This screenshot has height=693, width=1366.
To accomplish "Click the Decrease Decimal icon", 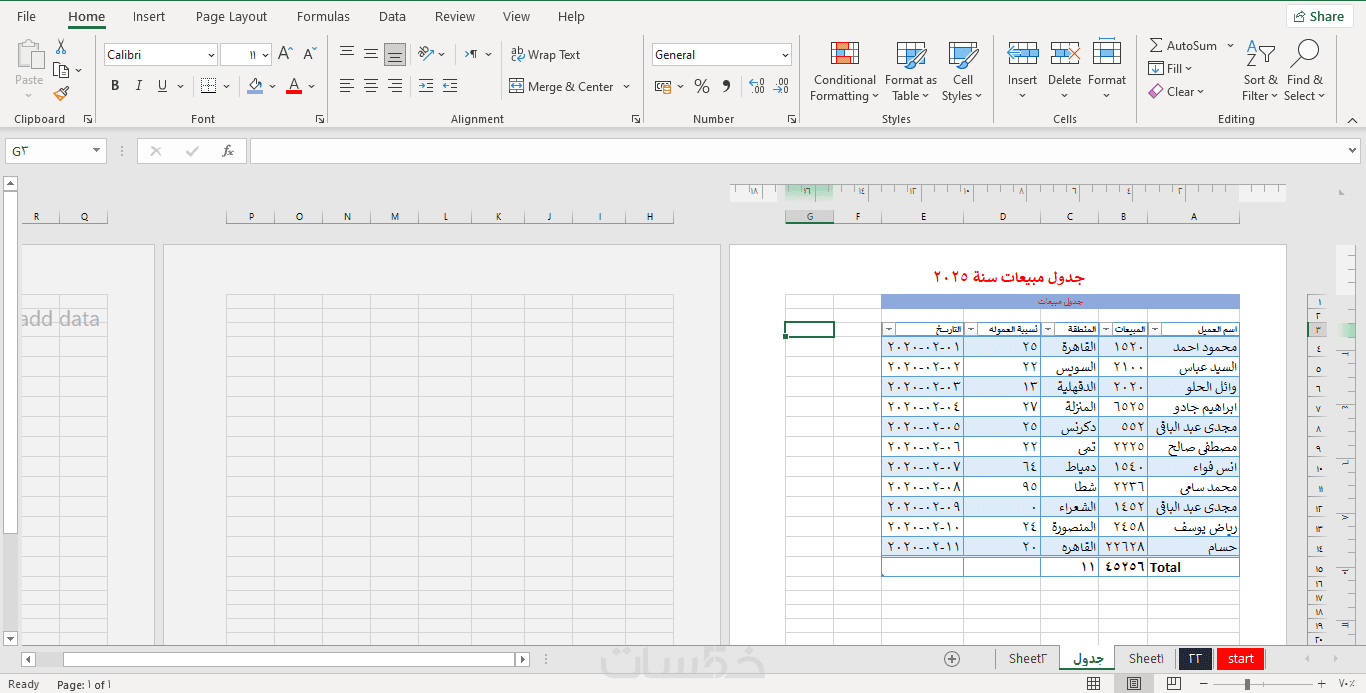I will (781, 87).
